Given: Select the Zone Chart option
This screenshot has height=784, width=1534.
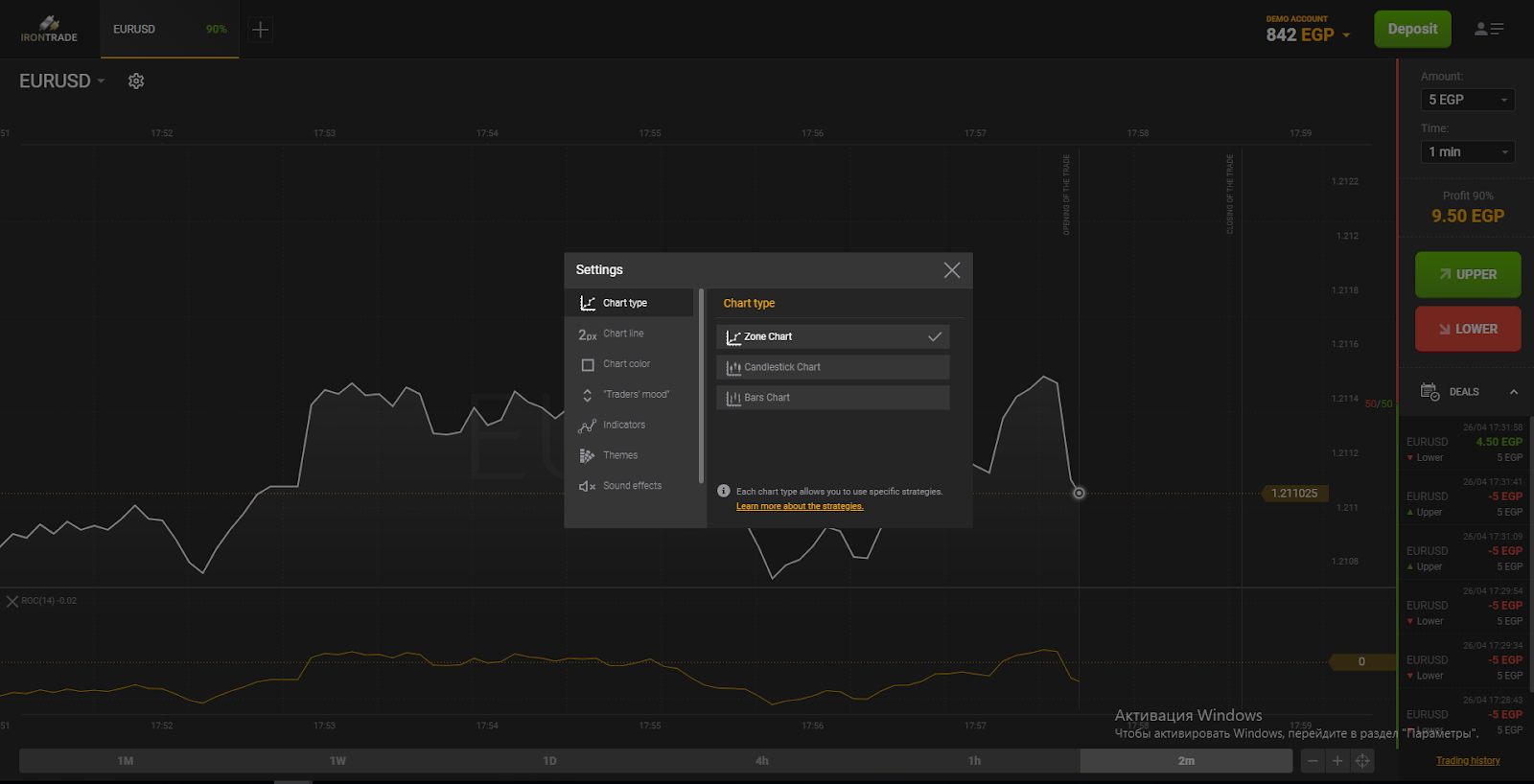Looking at the screenshot, I should point(833,336).
